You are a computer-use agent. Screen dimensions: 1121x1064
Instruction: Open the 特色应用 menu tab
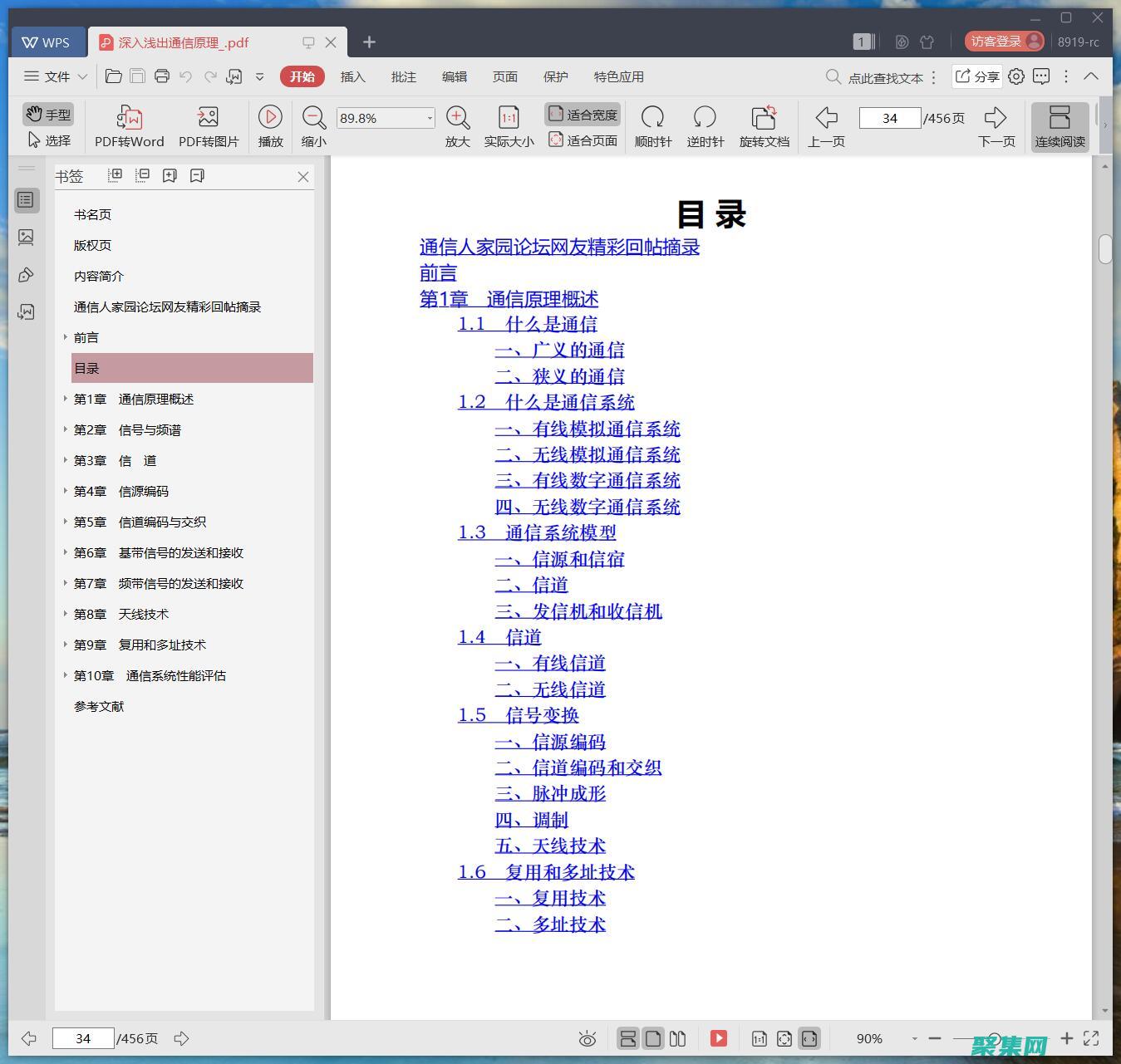click(x=617, y=76)
